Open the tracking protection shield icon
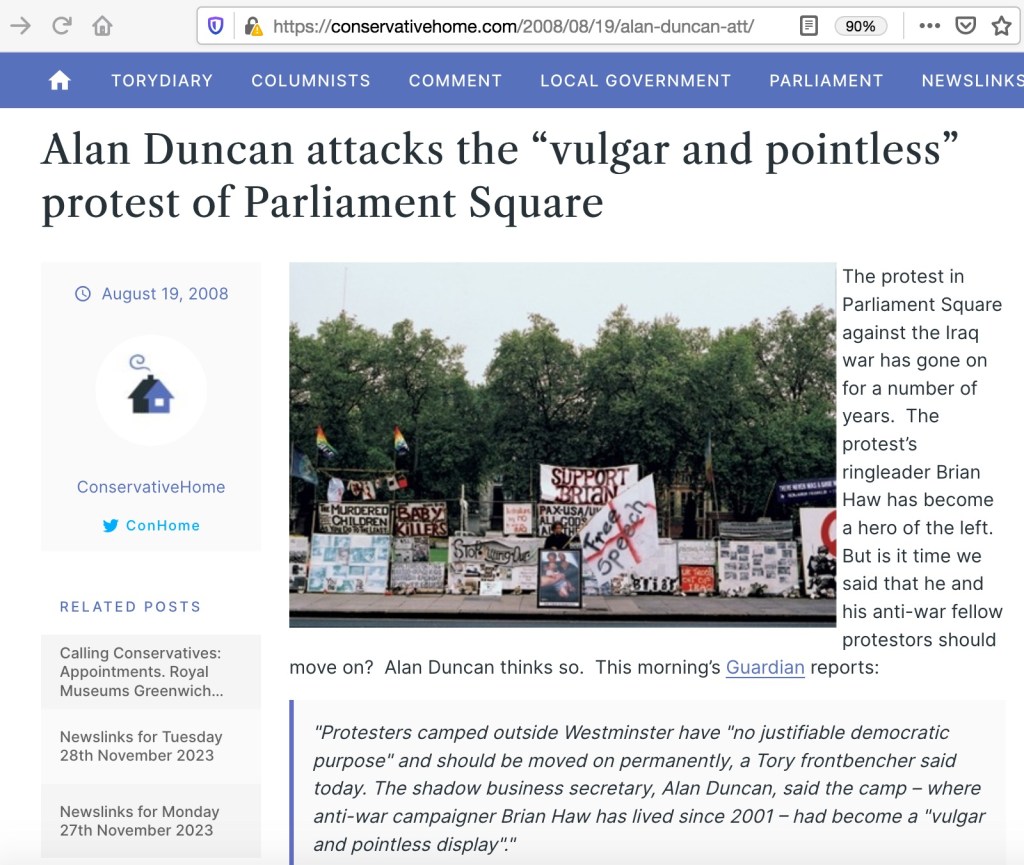This screenshot has width=1024, height=865. click(x=216, y=26)
